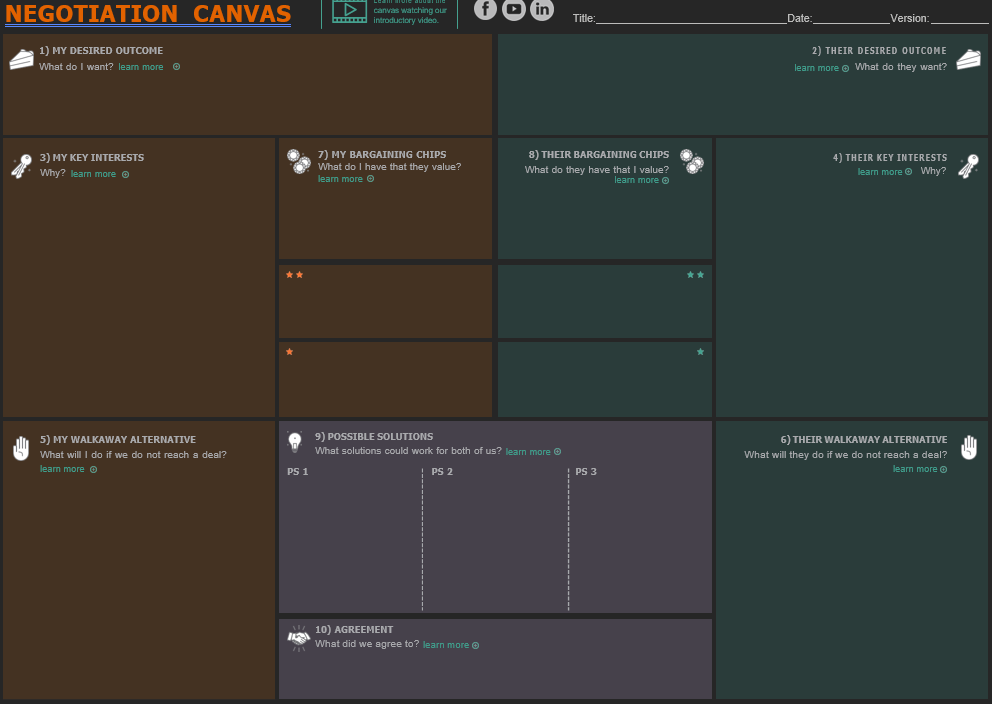992x704 pixels.
Task: Click the Negotiation Canvas title heading
Action: point(148,14)
